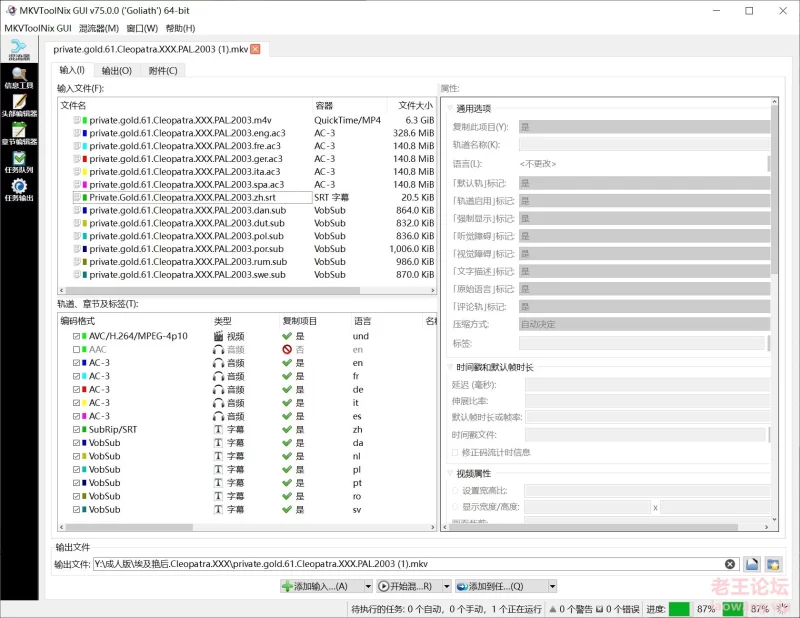Click the headphone icon of AAC track
Viewport: 800px width, 618px height.
pyautogui.click(x=218, y=350)
